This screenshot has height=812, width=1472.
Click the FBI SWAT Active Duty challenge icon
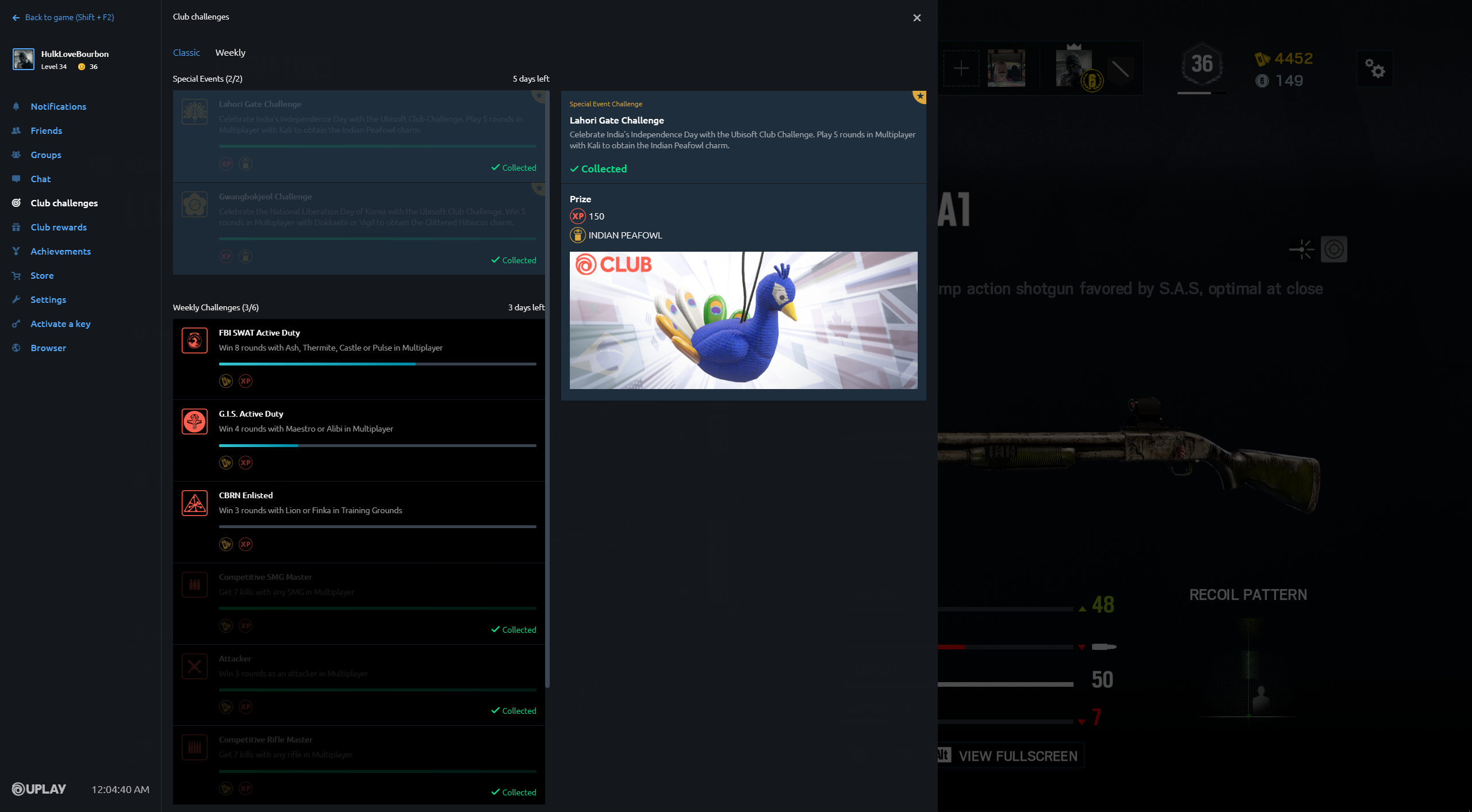point(194,340)
